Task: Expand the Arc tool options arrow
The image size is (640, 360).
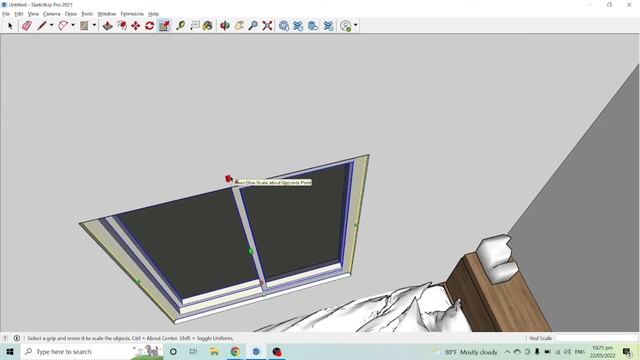Action: pyautogui.click(x=73, y=25)
